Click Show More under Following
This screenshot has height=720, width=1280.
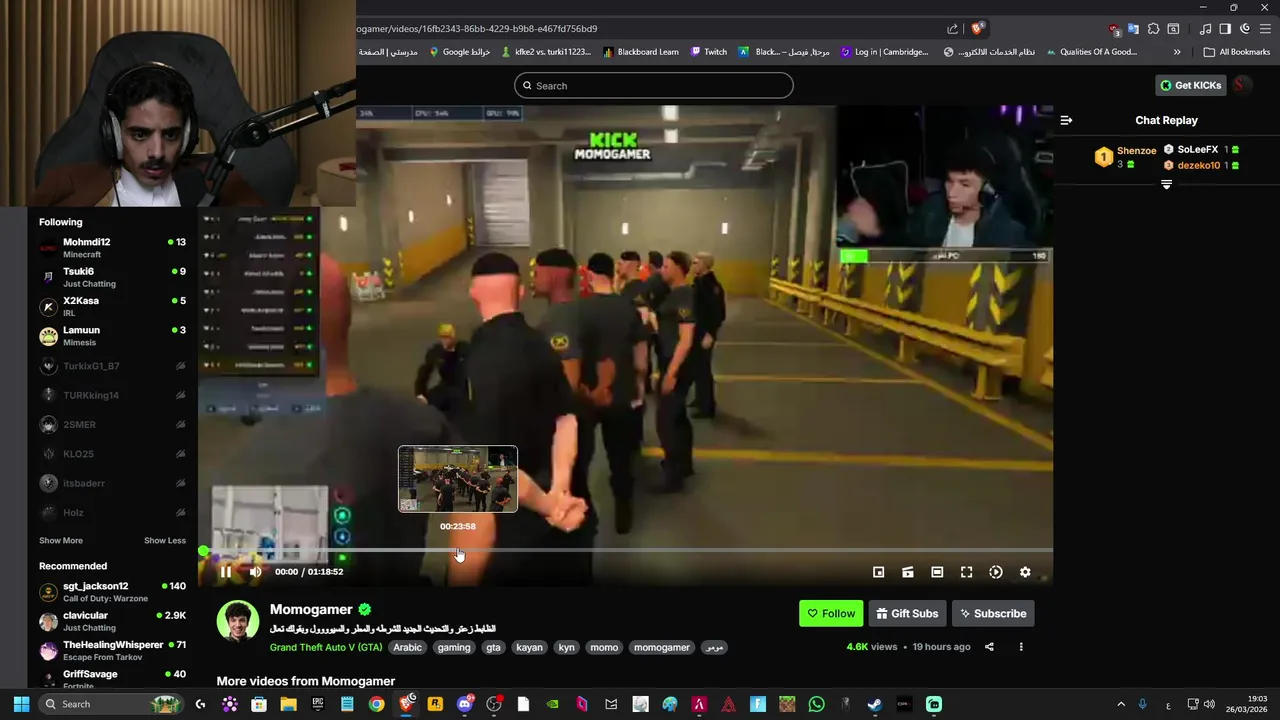pos(61,541)
